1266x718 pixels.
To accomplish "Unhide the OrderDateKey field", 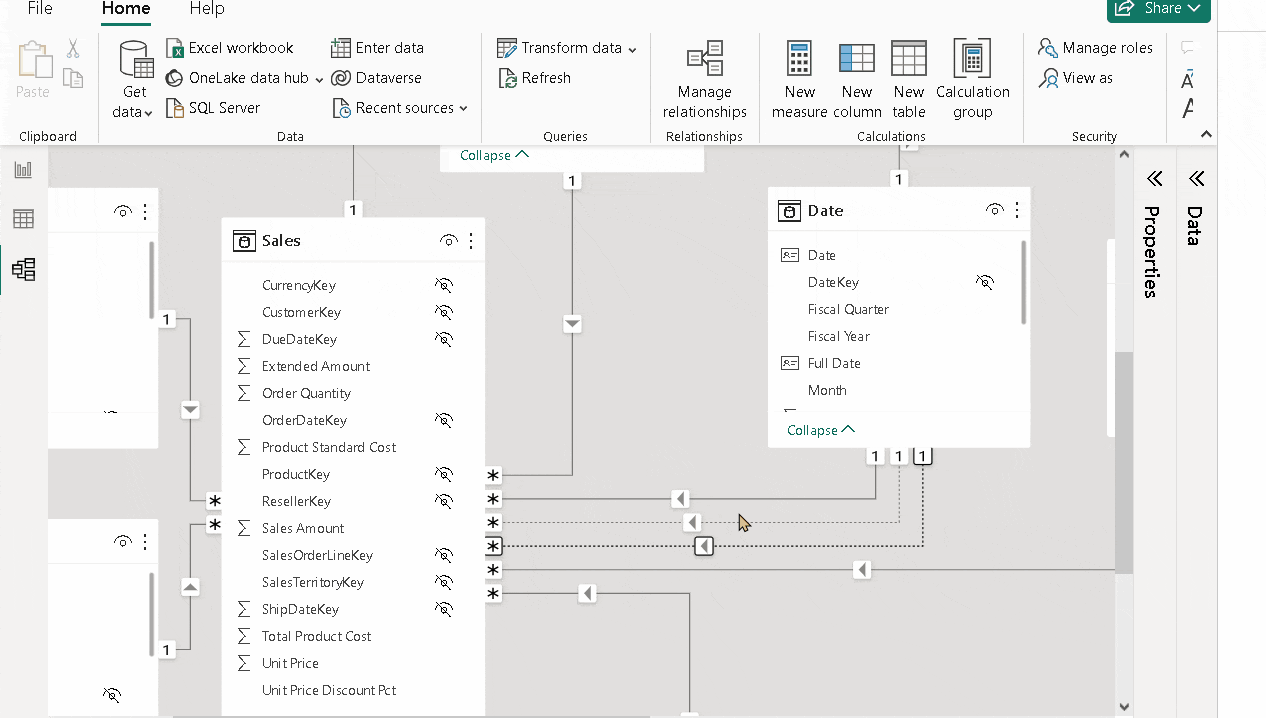I will (444, 420).
